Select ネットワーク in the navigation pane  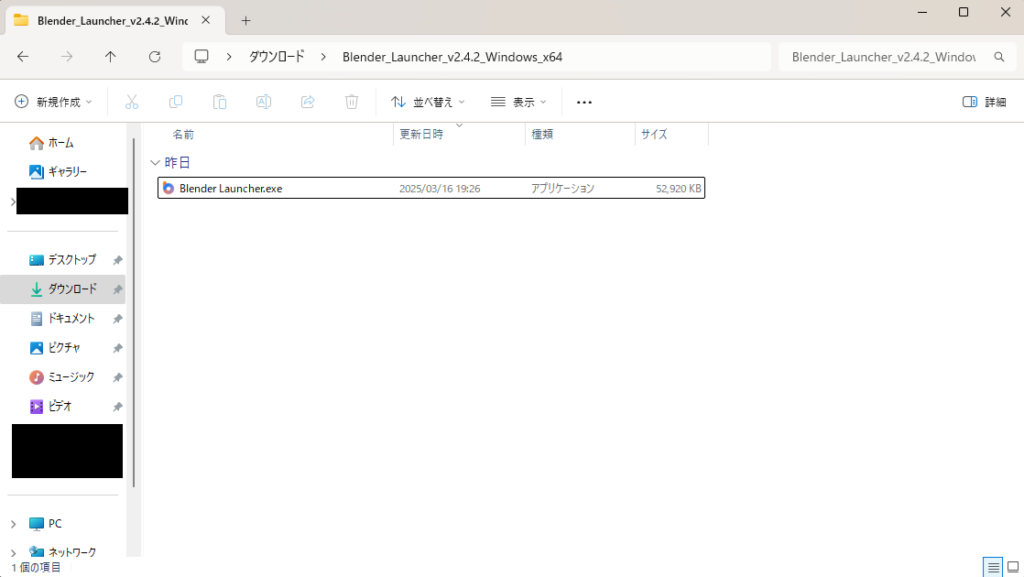[63, 552]
